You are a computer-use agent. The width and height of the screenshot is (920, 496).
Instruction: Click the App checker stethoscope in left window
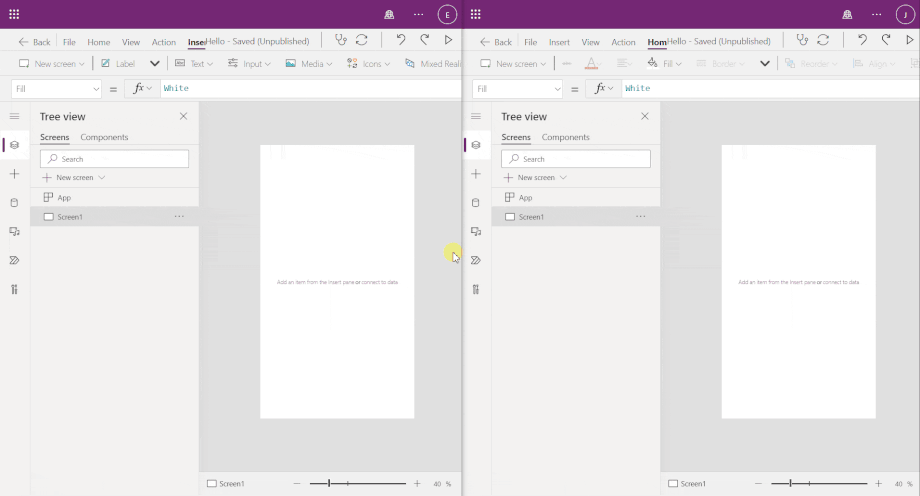tap(340, 41)
